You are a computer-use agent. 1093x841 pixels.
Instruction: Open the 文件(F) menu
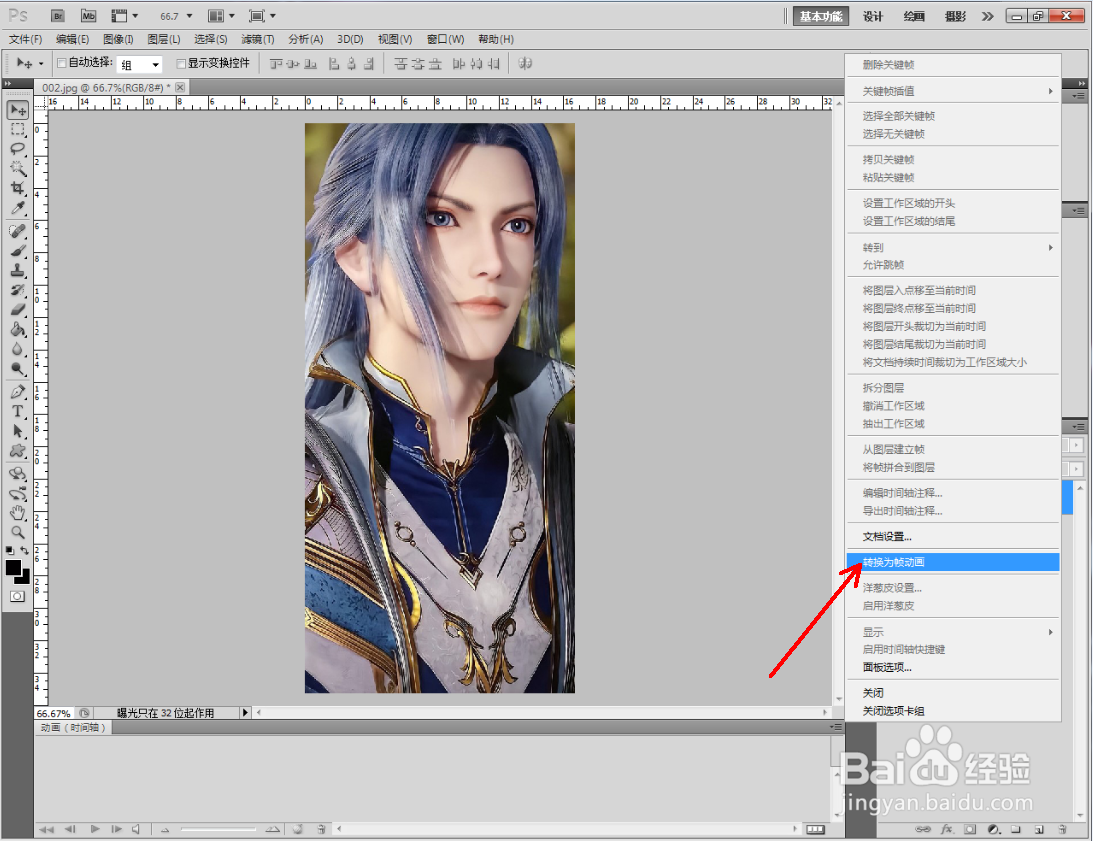(x=25, y=39)
